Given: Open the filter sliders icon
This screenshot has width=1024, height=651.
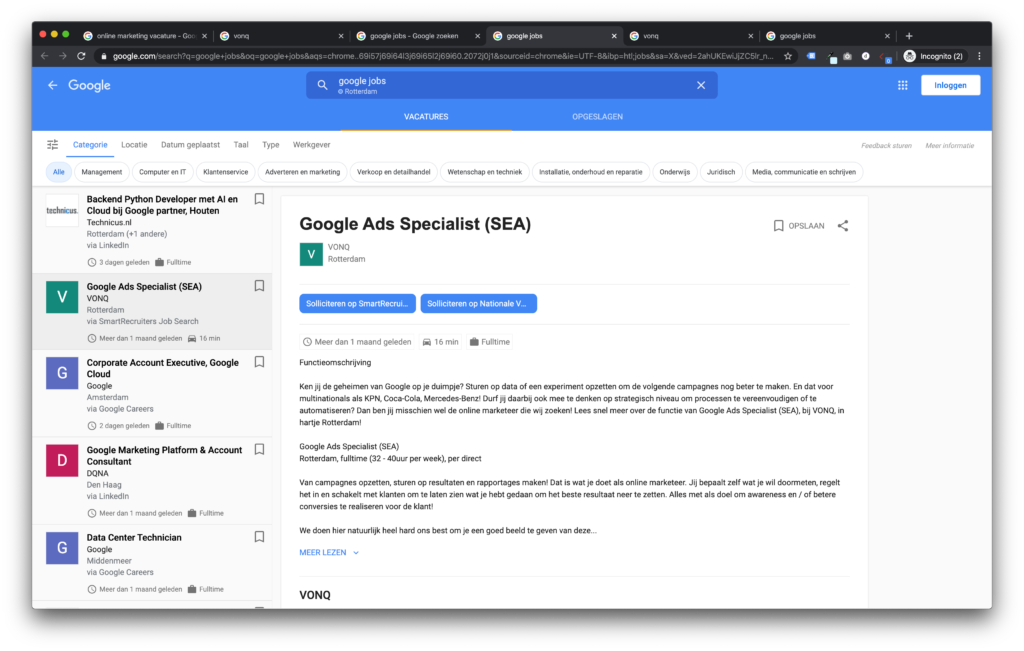Looking at the screenshot, I should tap(53, 145).
